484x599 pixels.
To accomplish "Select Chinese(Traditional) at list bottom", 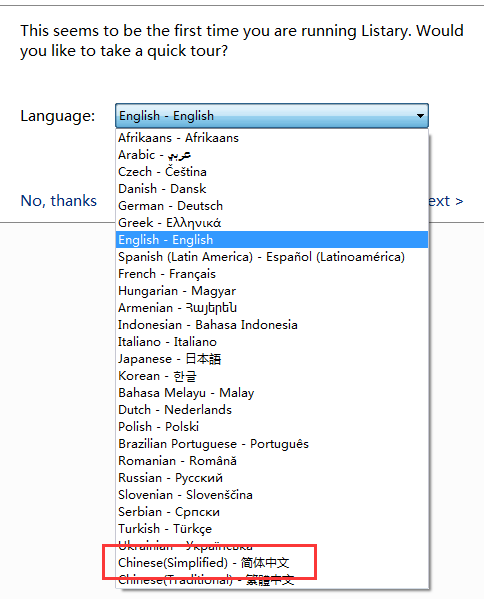I will tap(272, 580).
